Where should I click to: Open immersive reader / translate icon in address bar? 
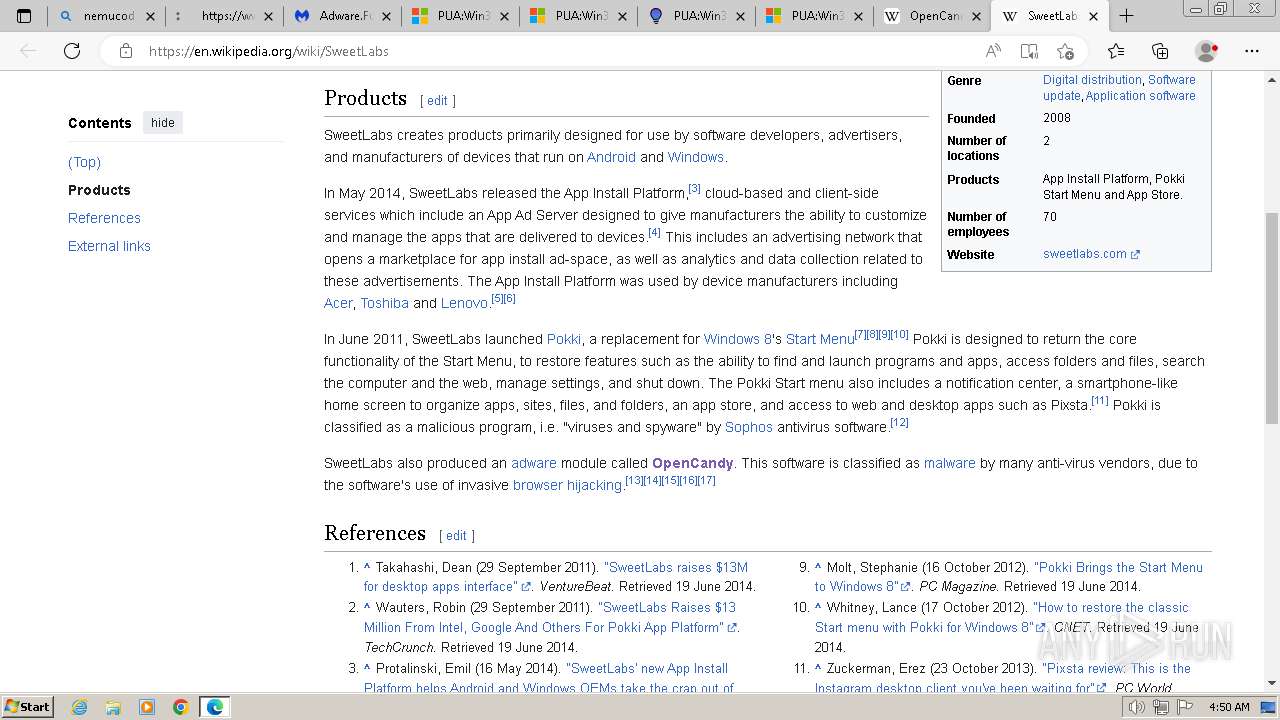click(x=1029, y=51)
